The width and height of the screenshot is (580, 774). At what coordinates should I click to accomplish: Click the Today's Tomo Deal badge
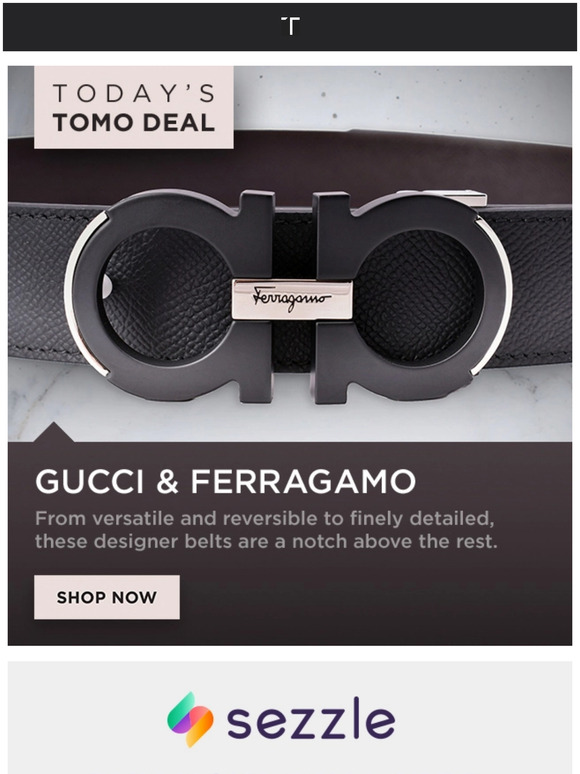134,108
